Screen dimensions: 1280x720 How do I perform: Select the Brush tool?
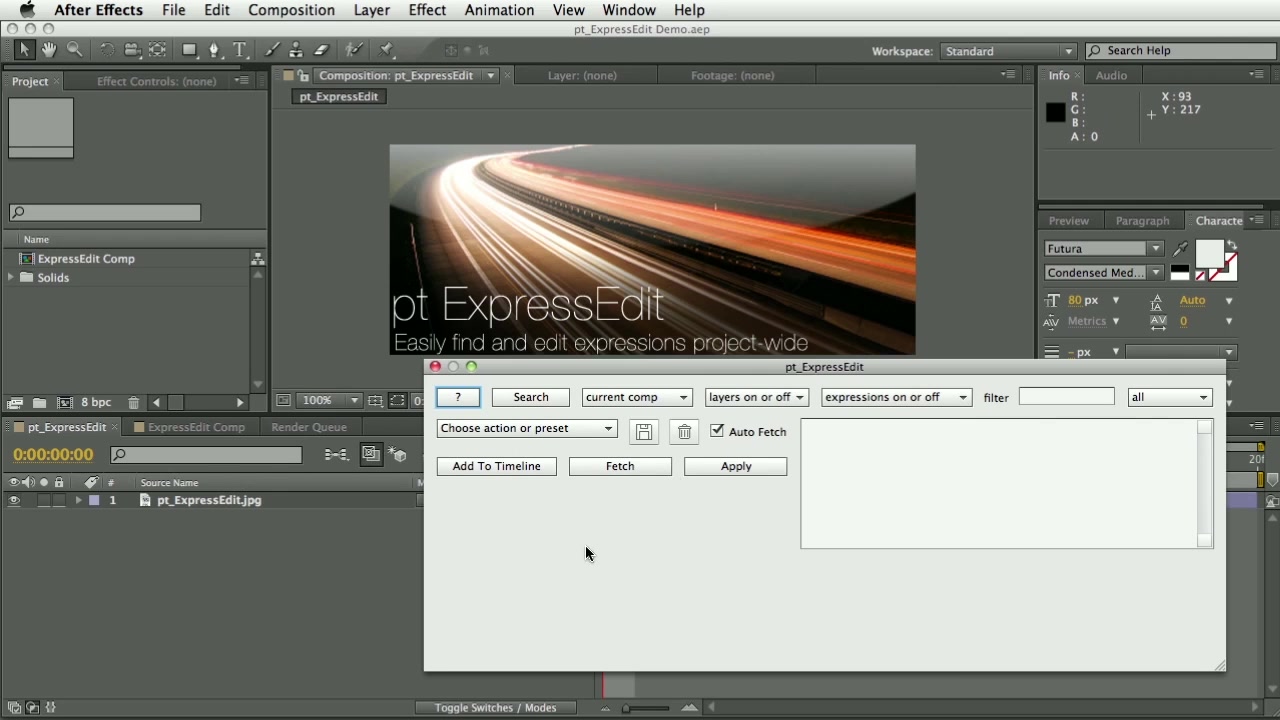click(272, 50)
